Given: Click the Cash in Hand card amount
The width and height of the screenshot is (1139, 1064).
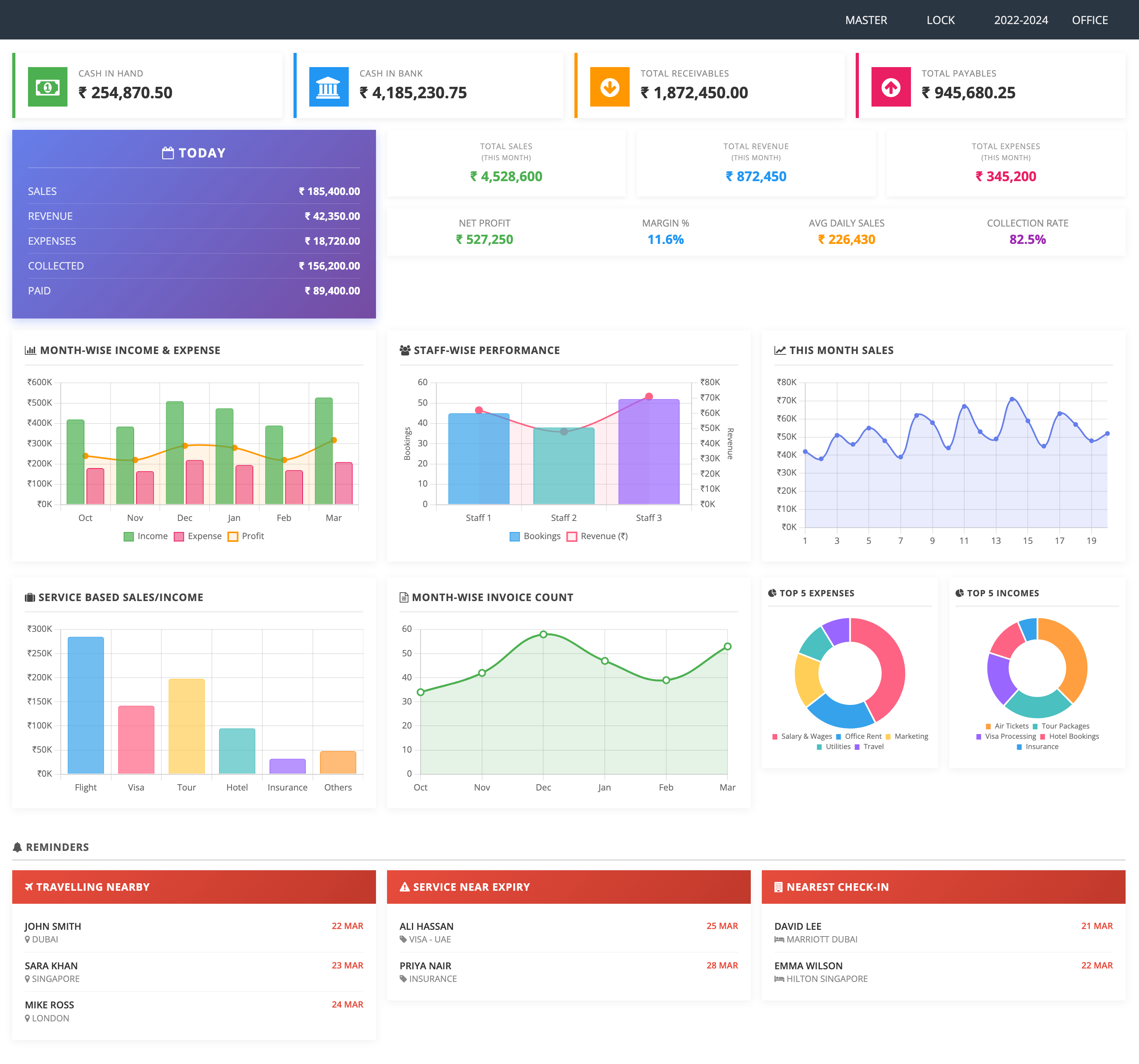Looking at the screenshot, I should point(125,93).
